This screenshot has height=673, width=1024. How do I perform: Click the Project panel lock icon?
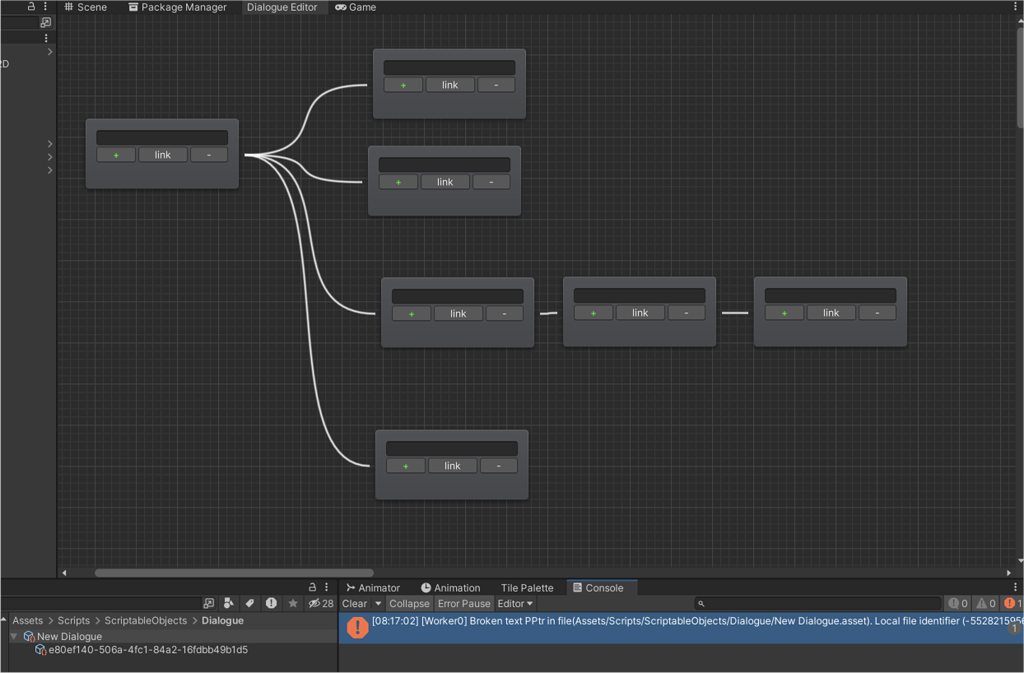[312, 587]
